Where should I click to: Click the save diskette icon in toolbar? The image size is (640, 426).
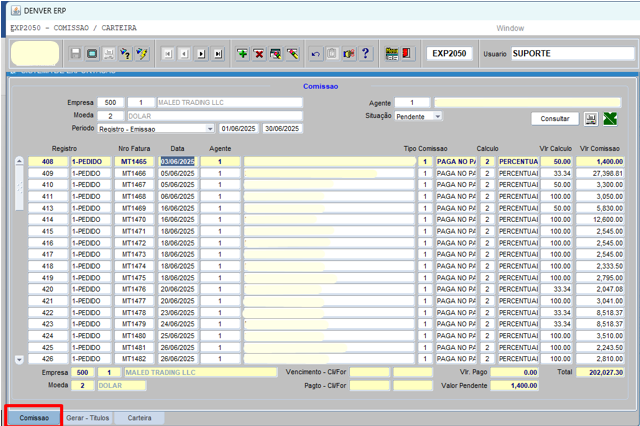[76, 53]
